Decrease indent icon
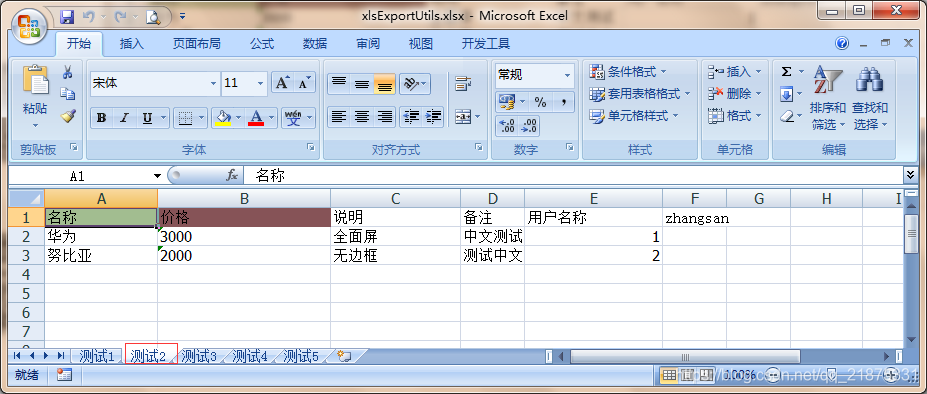927x394 pixels. pyautogui.click(x=411, y=117)
